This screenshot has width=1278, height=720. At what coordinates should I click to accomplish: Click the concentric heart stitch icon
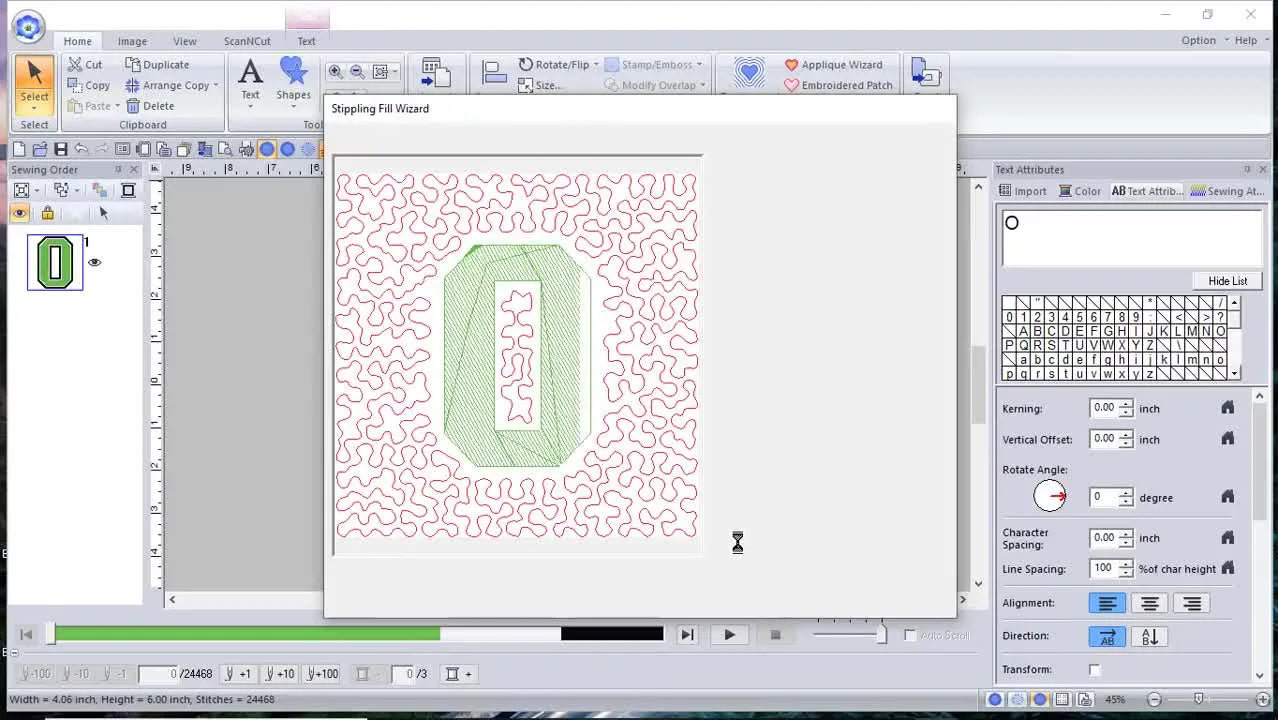tap(749, 72)
